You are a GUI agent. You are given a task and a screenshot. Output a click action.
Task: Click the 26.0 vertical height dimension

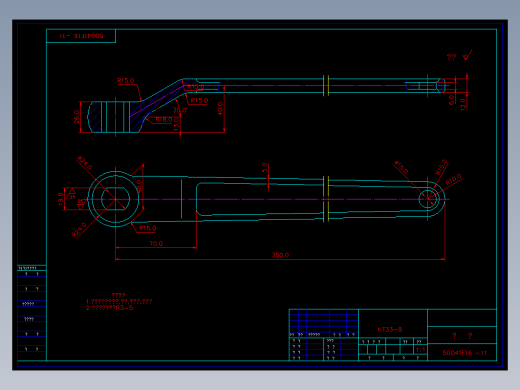coord(77,117)
